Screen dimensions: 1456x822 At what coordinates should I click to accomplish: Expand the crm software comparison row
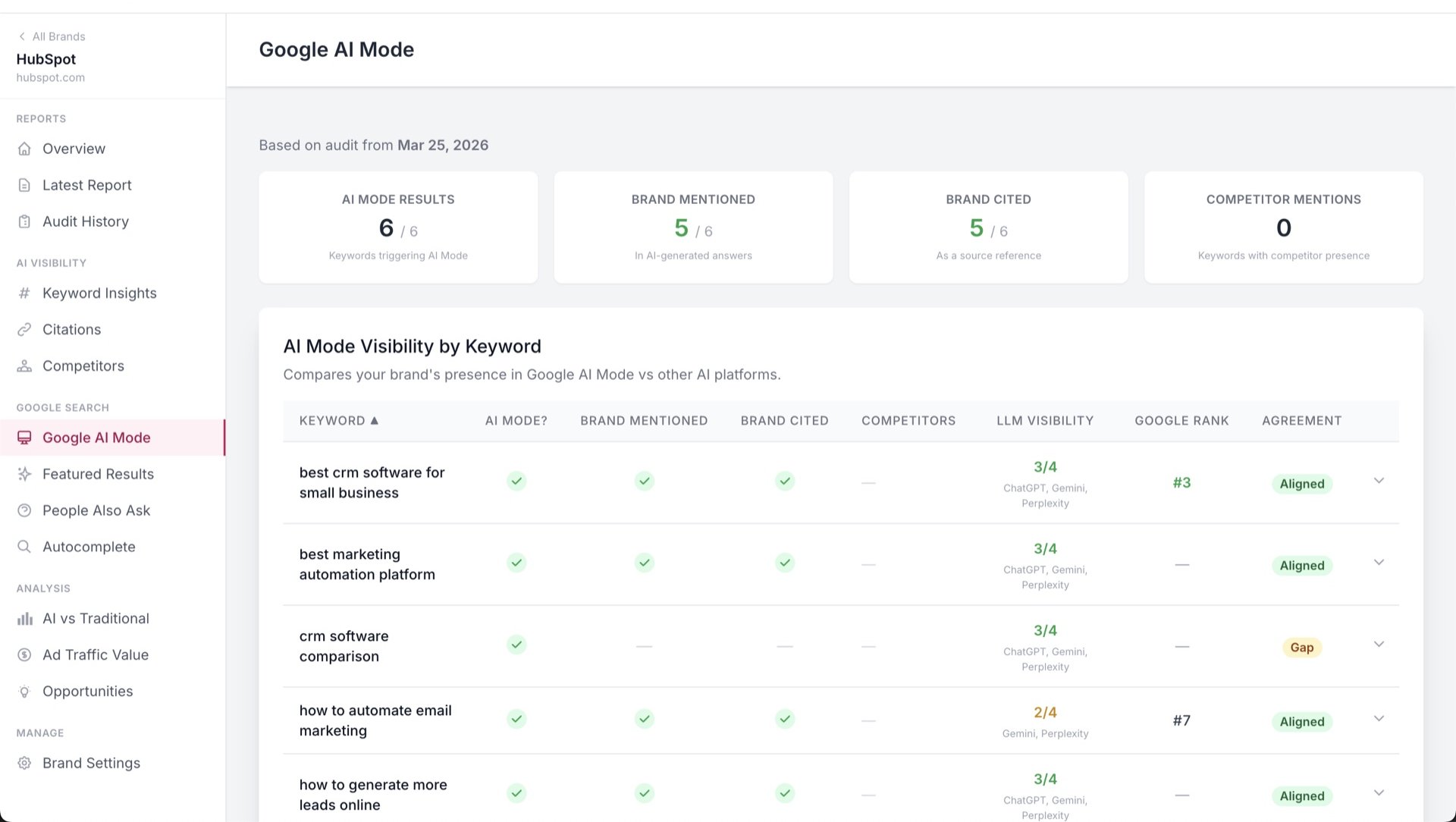click(1379, 645)
